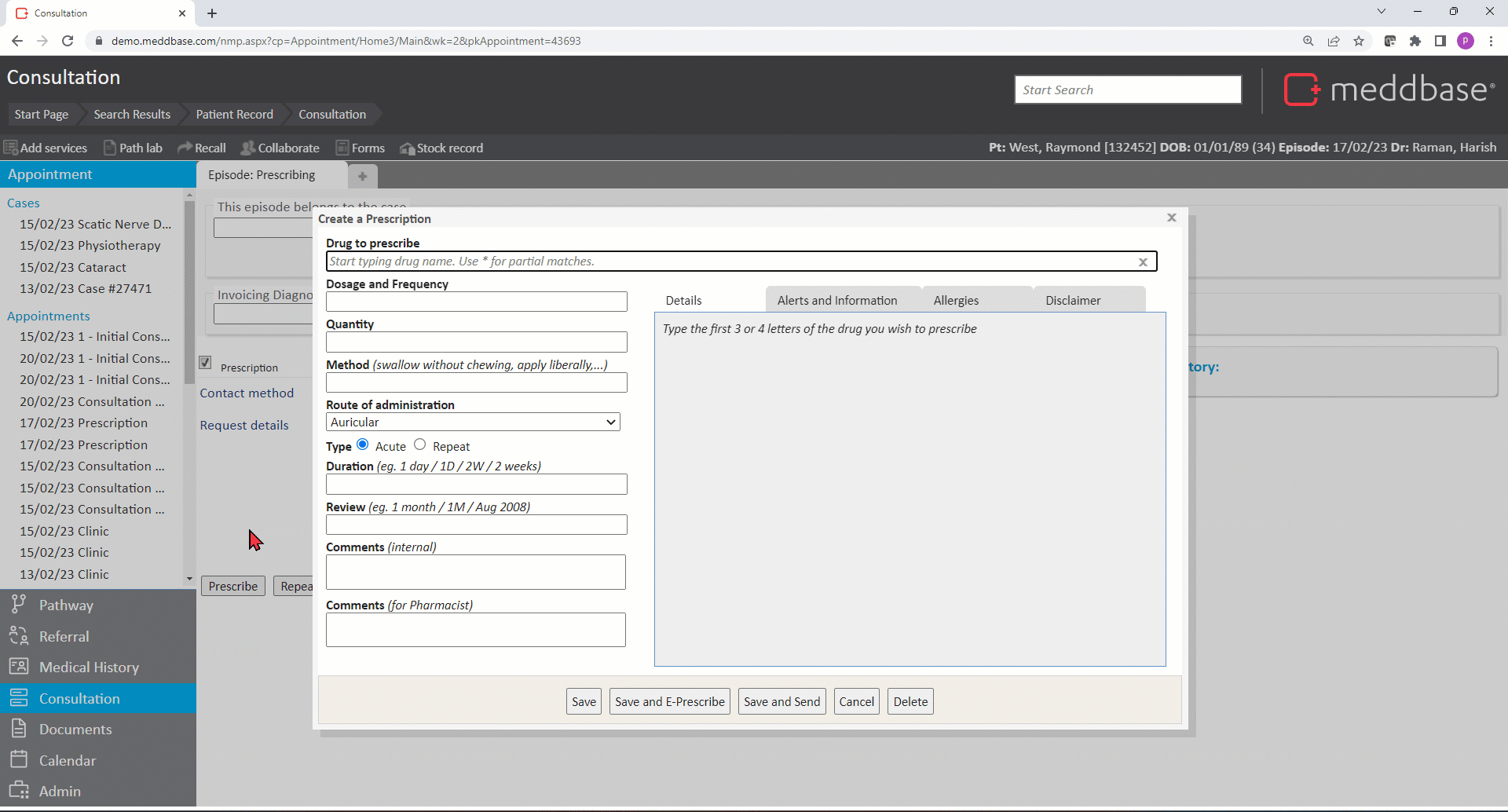
Task: Open the Documents sidebar icon
Action: (19, 728)
